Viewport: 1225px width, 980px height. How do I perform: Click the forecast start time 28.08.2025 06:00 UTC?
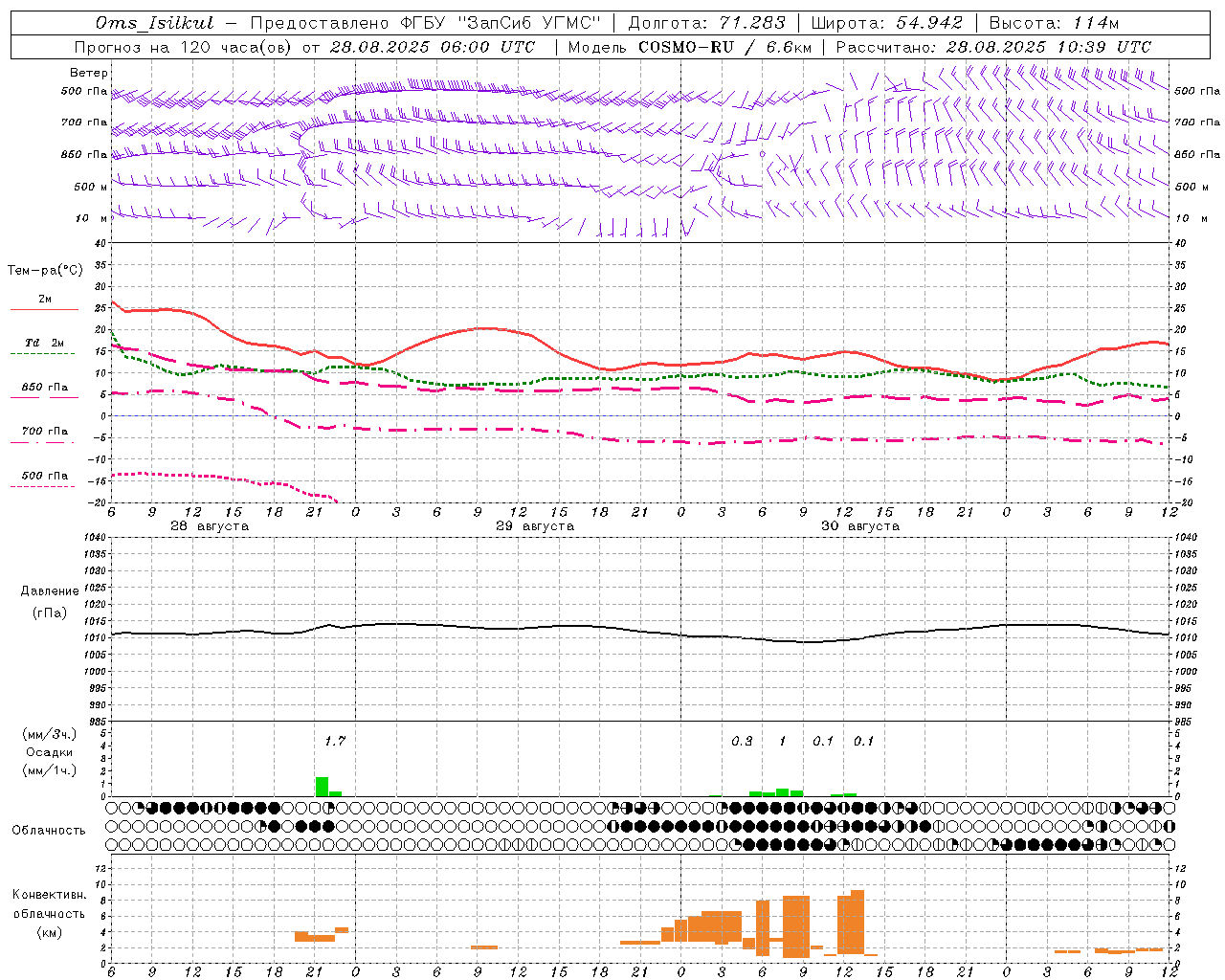[x=432, y=47]
